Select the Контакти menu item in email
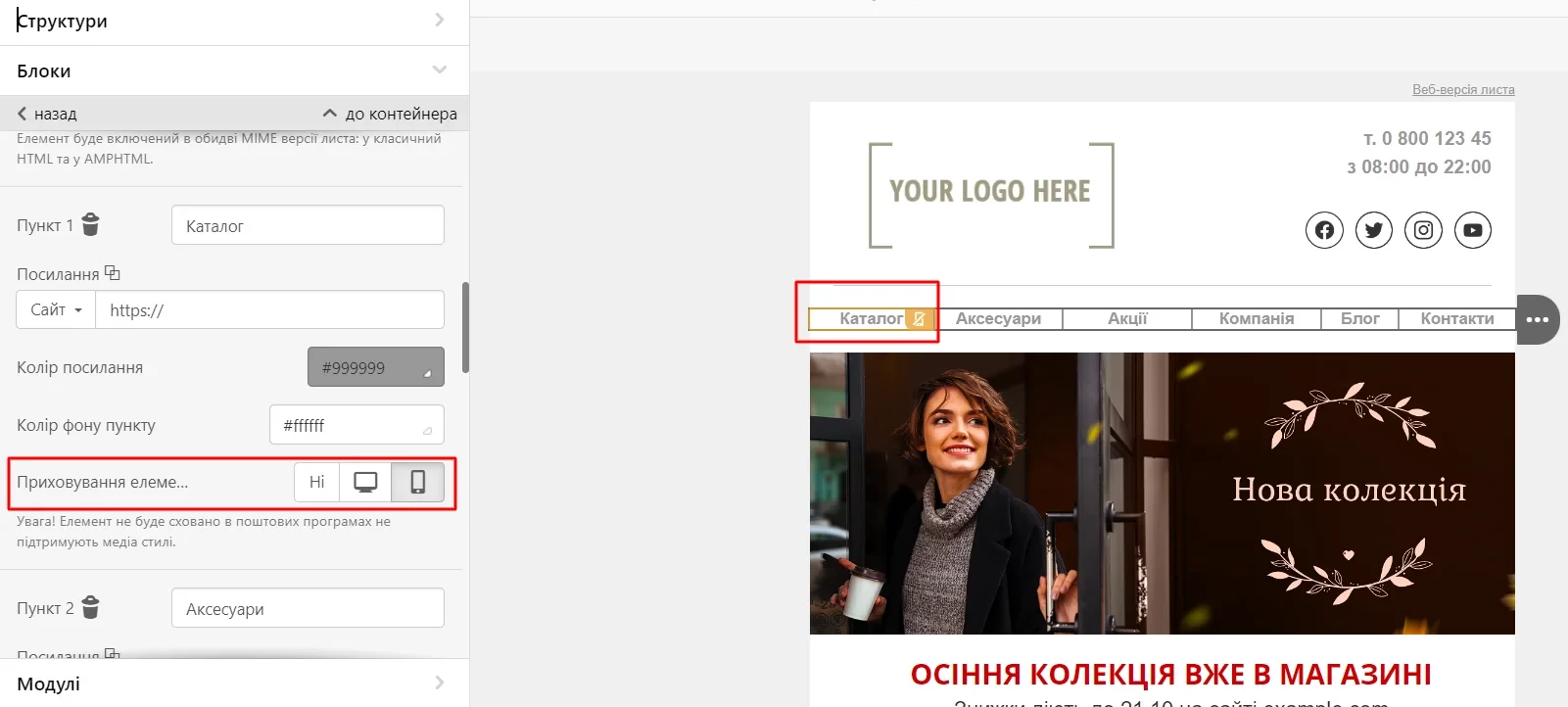The image size is (1568, 707). [1456, 318]
